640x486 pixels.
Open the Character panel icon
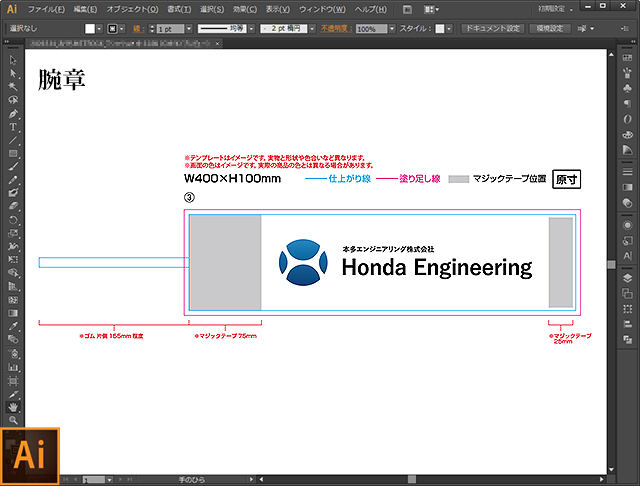pyautogui.click(x=627, y=256)
